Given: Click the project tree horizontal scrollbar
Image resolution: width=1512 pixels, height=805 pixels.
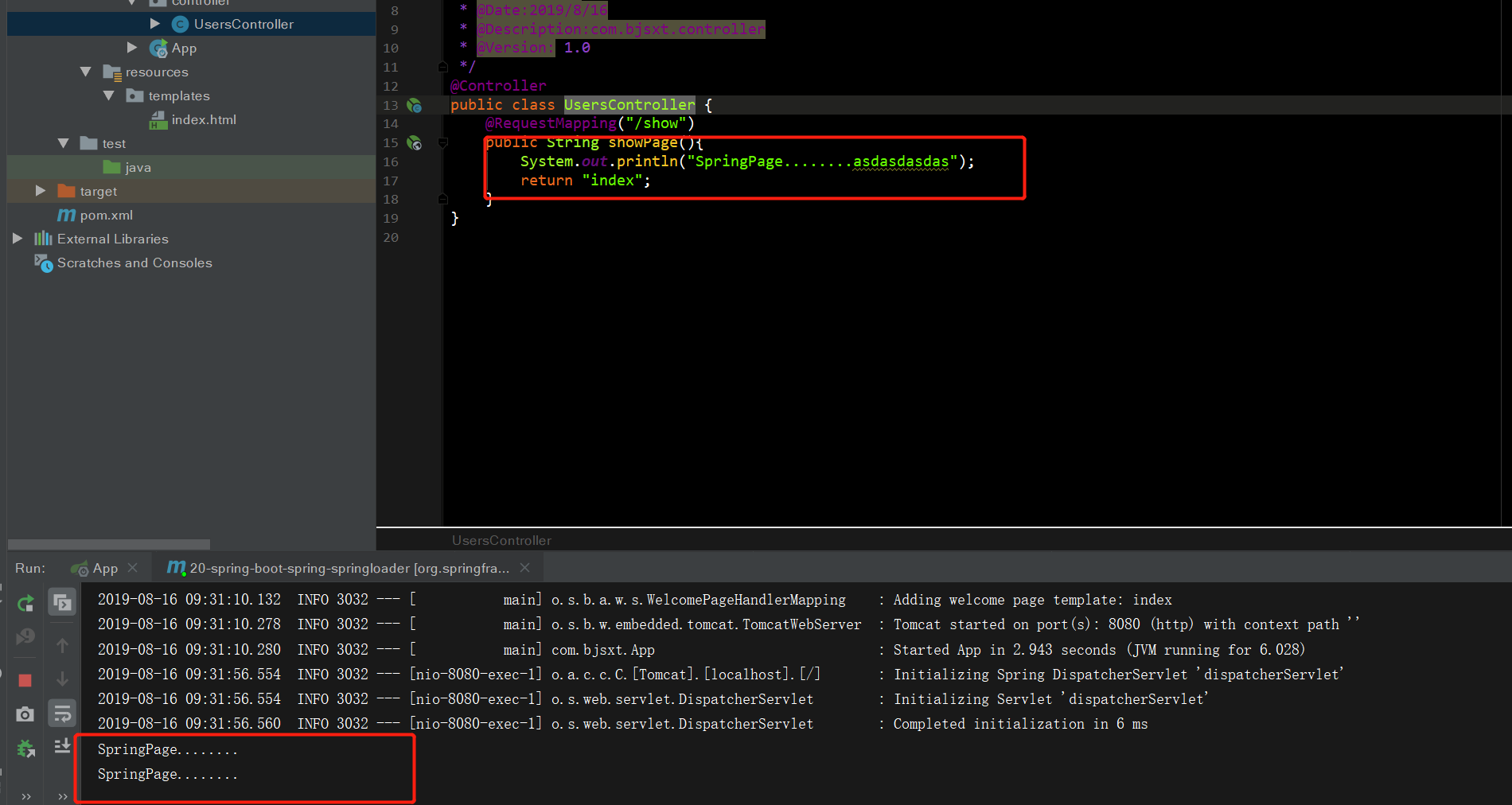Looking at the screenshot, I should coord(109,545).
